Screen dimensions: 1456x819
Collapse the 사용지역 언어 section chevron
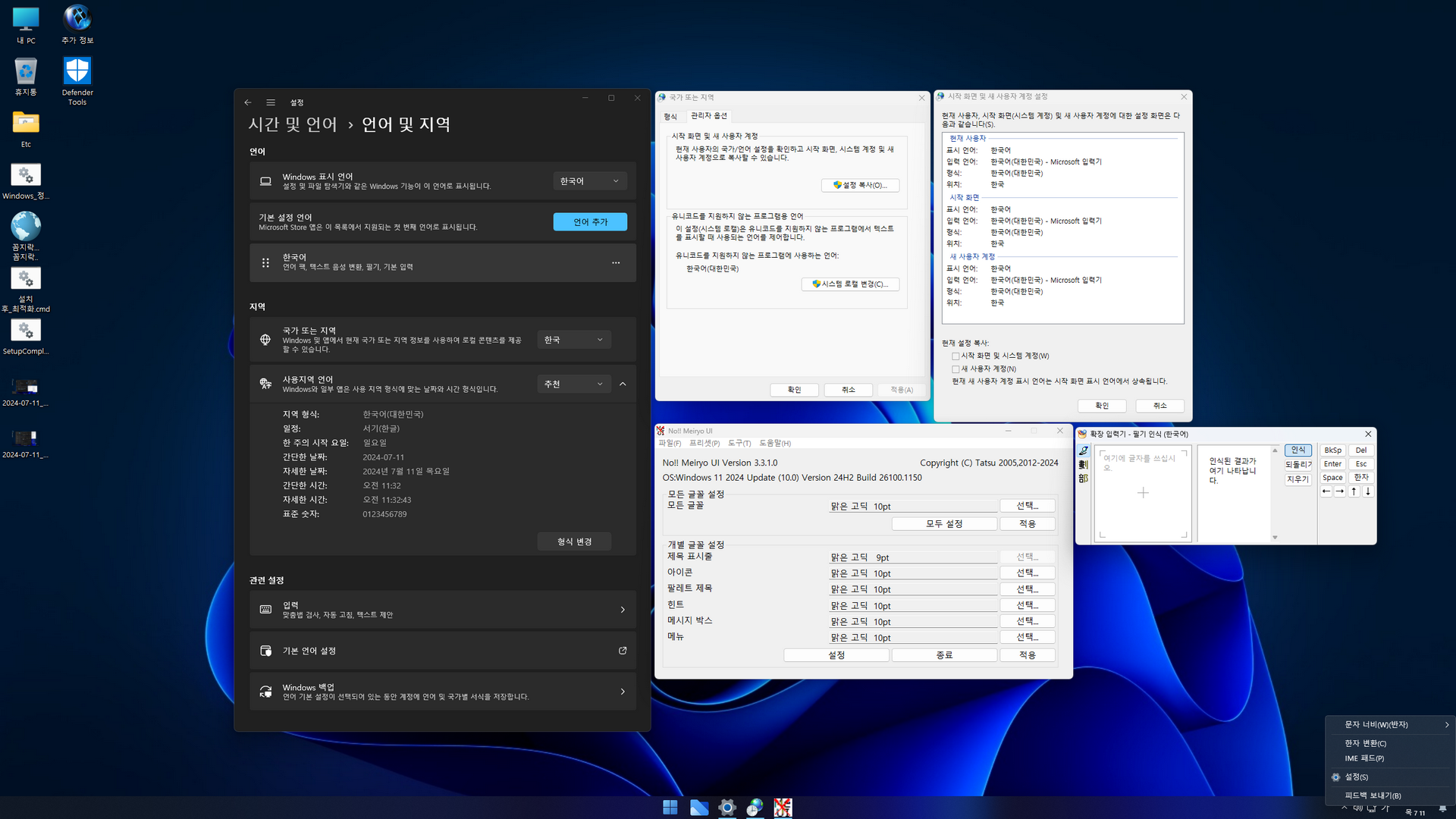(623, 384)
